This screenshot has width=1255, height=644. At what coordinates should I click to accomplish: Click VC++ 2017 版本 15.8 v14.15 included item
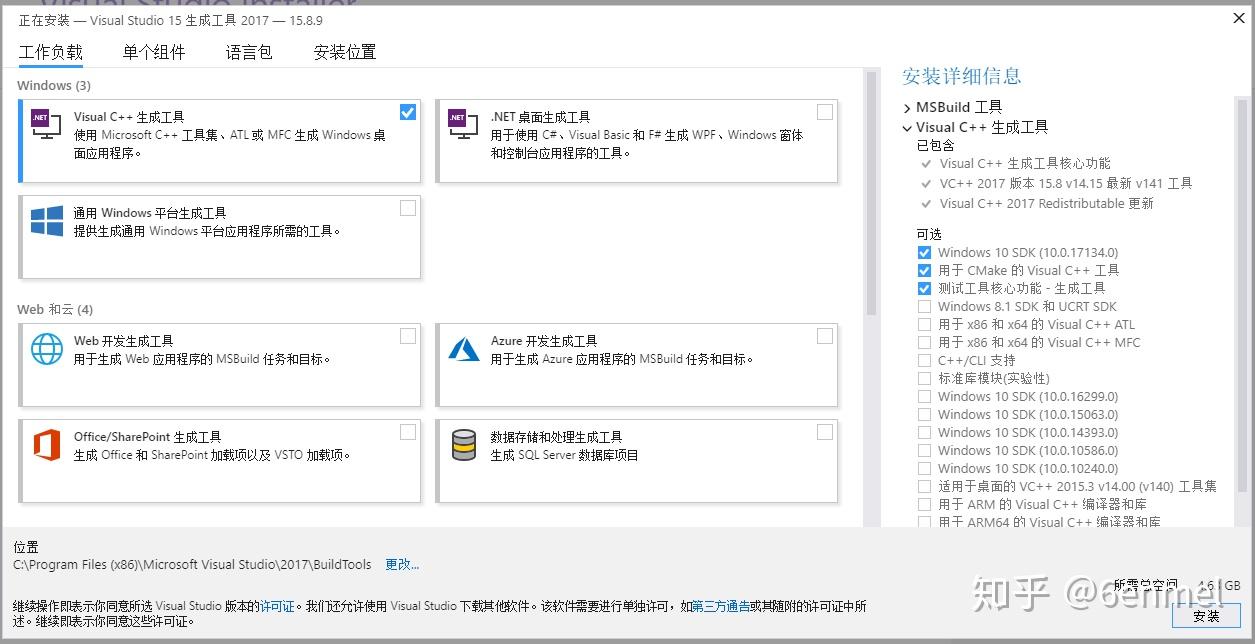tap(1066, 184)
